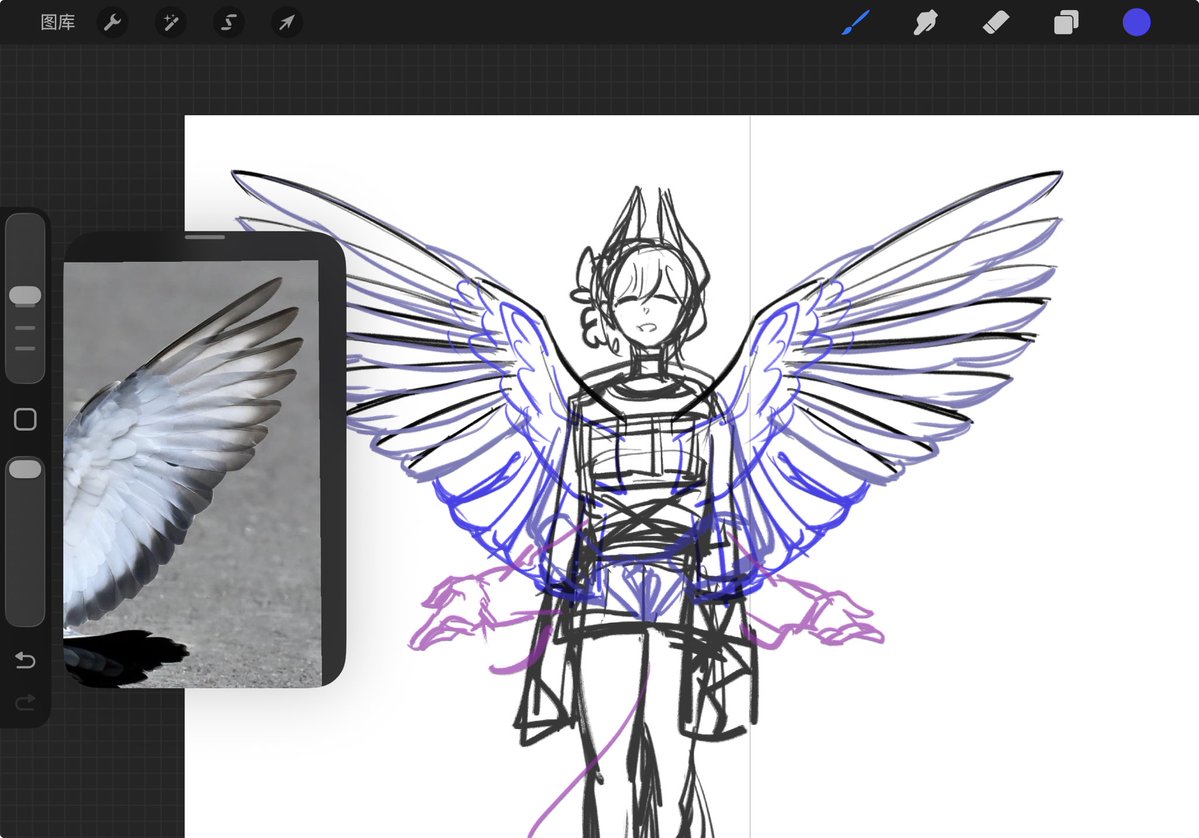Image resolution: width=1199 pixels, height=838 pixels.
Task: Tap the square Modify eyedropper button
Action: tap(25, 419)
